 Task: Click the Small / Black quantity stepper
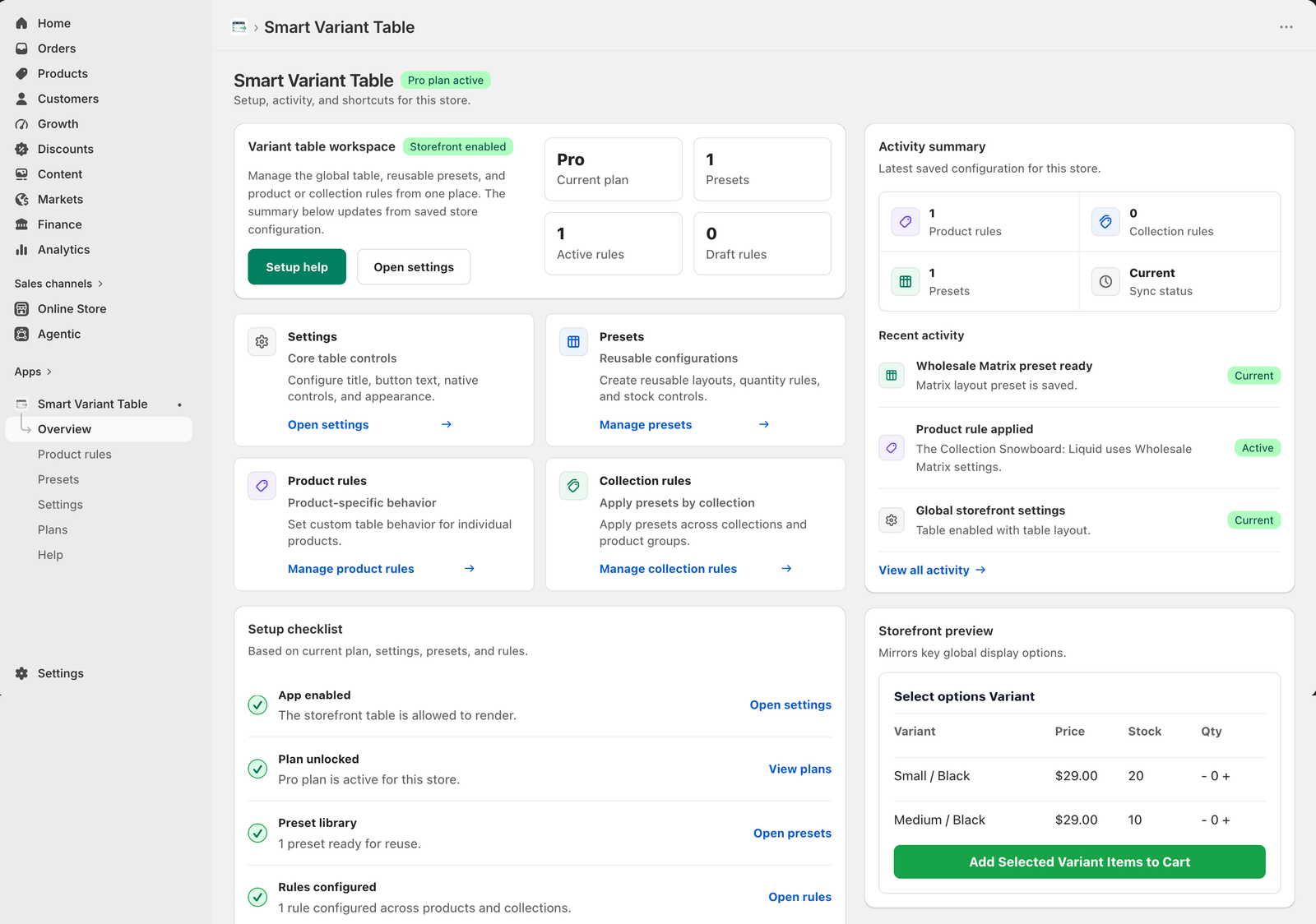[1216, 776]
